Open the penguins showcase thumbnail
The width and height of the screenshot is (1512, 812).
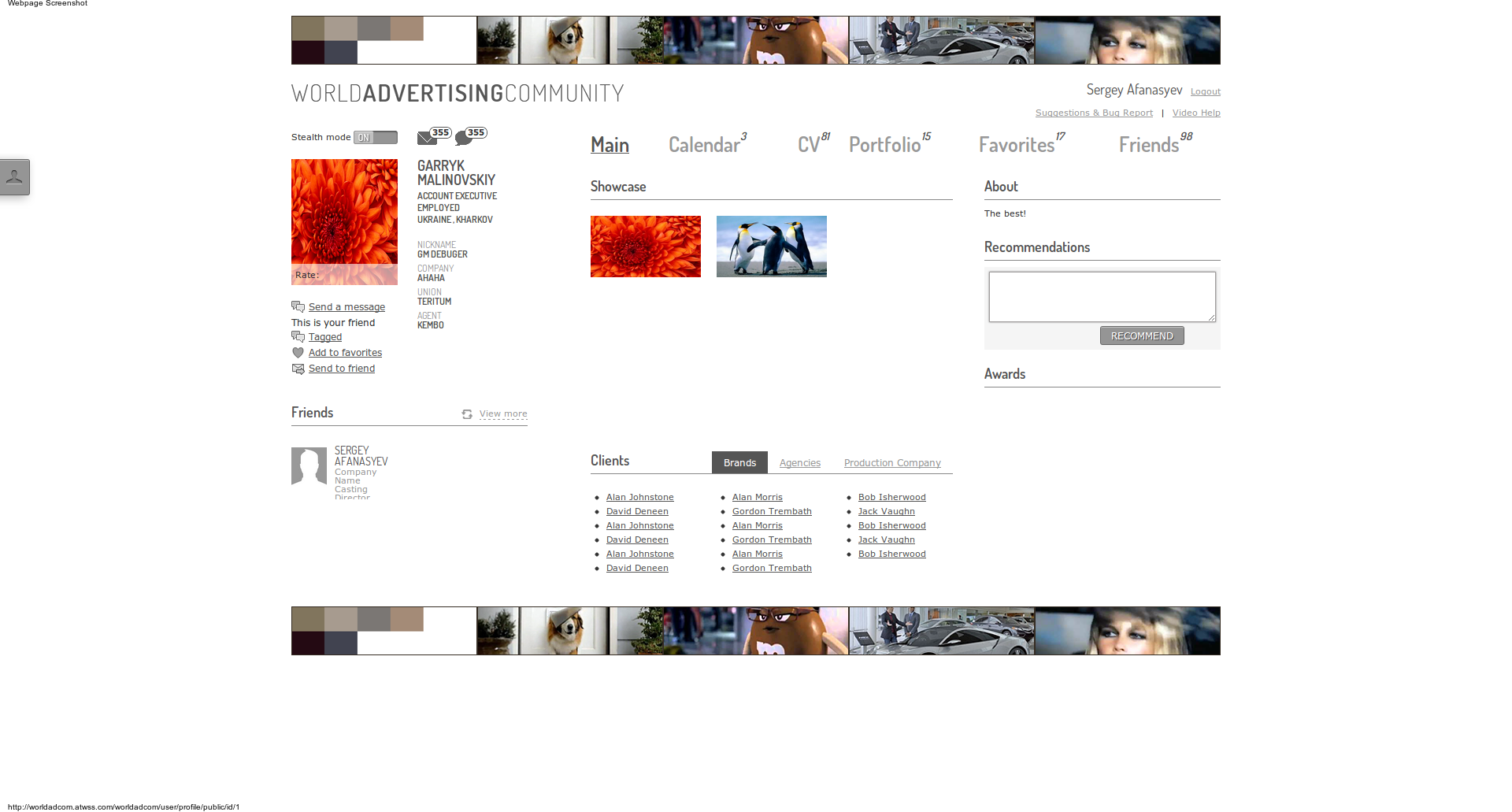click(772, 247)
